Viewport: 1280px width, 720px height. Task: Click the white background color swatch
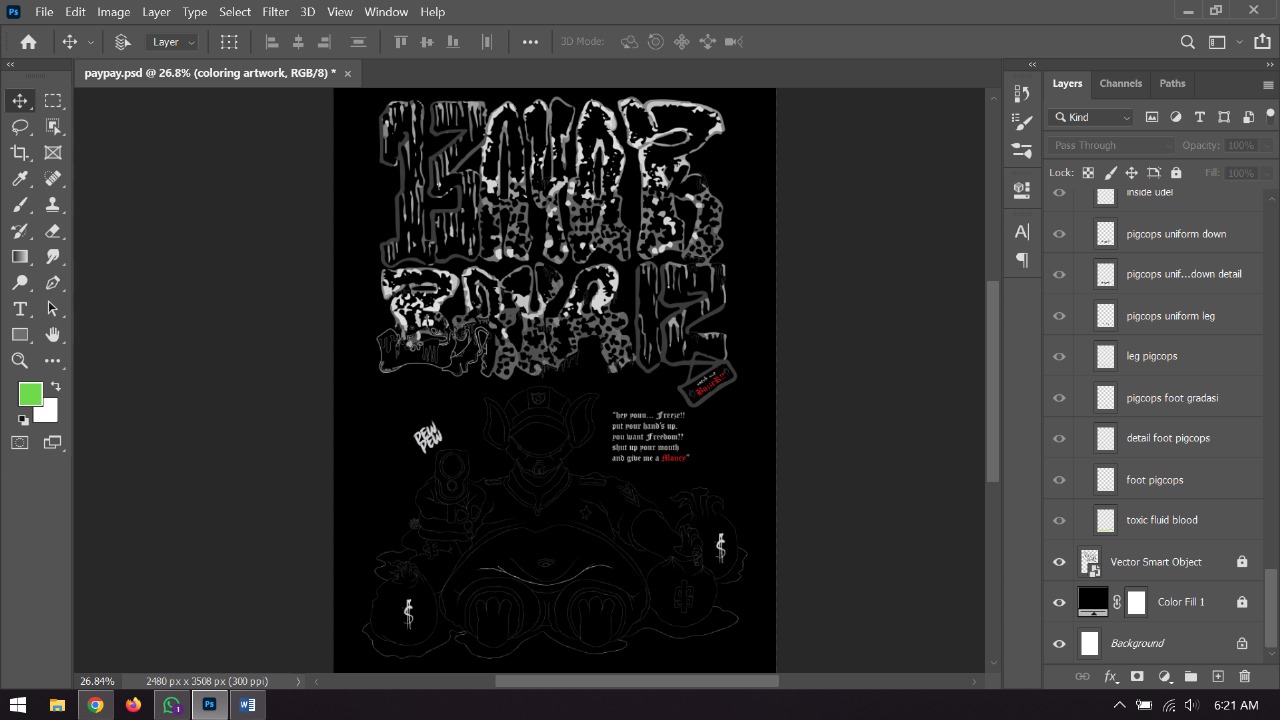pyautogui.click(x=49, y=414)
